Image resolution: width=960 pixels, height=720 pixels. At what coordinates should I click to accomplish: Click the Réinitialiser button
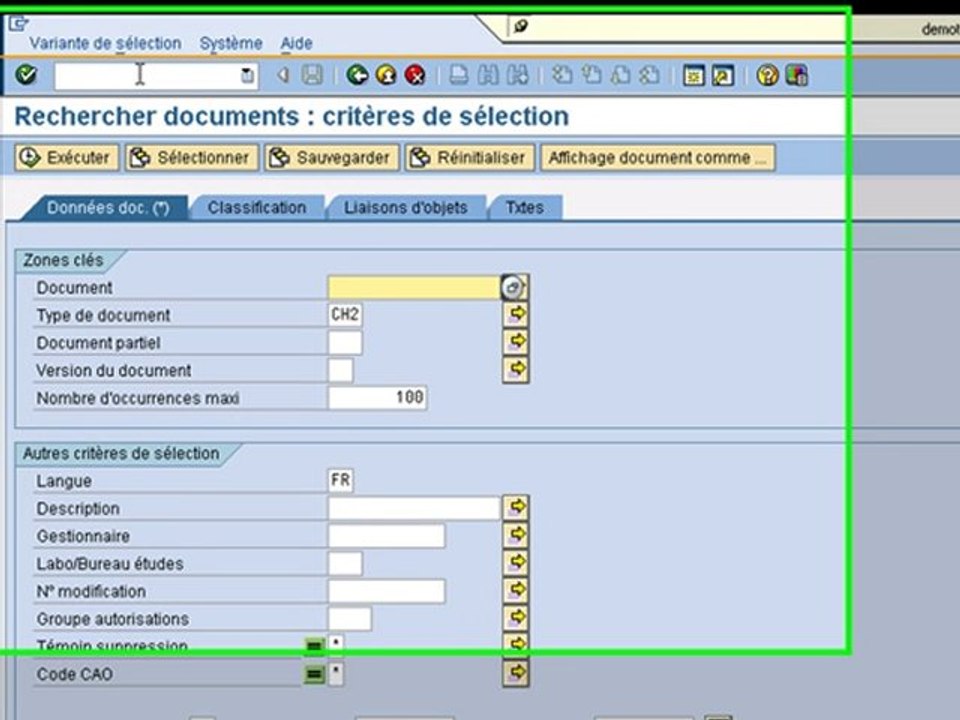click(470, 158)
